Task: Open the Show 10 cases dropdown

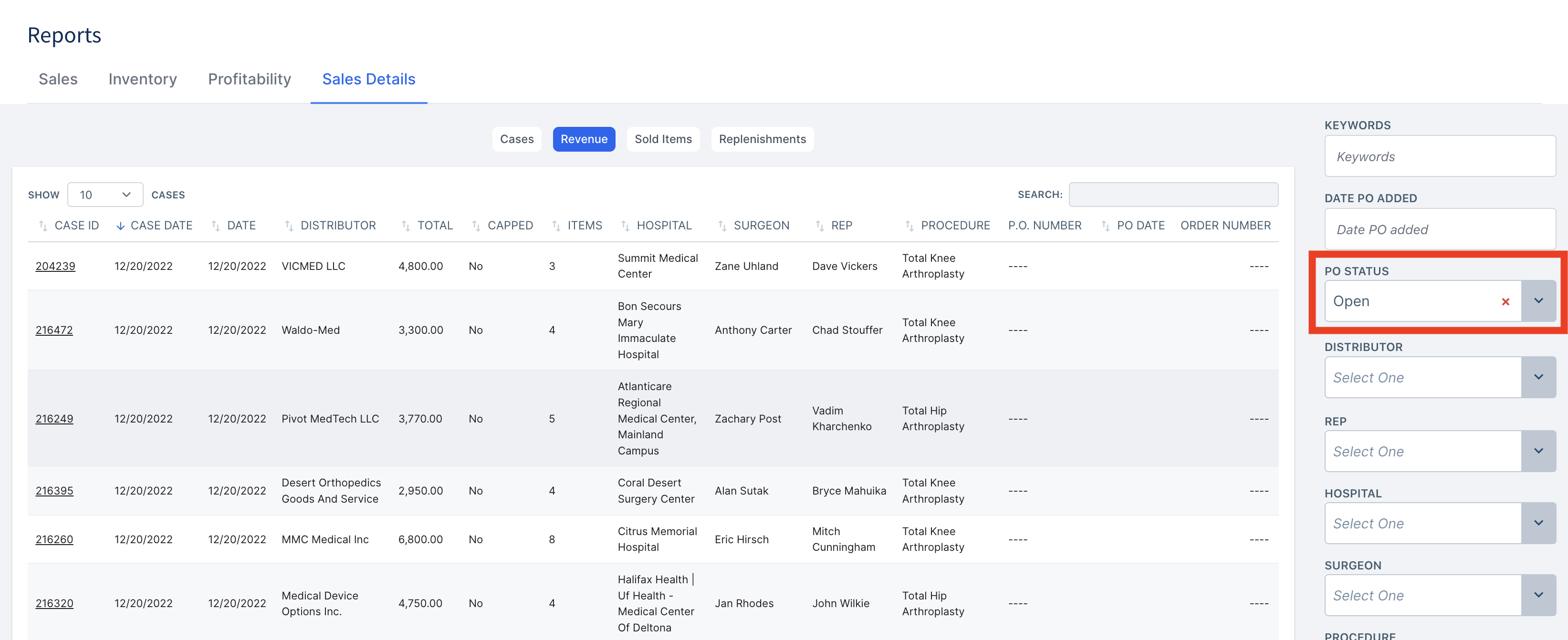Action: click(105, 195)
